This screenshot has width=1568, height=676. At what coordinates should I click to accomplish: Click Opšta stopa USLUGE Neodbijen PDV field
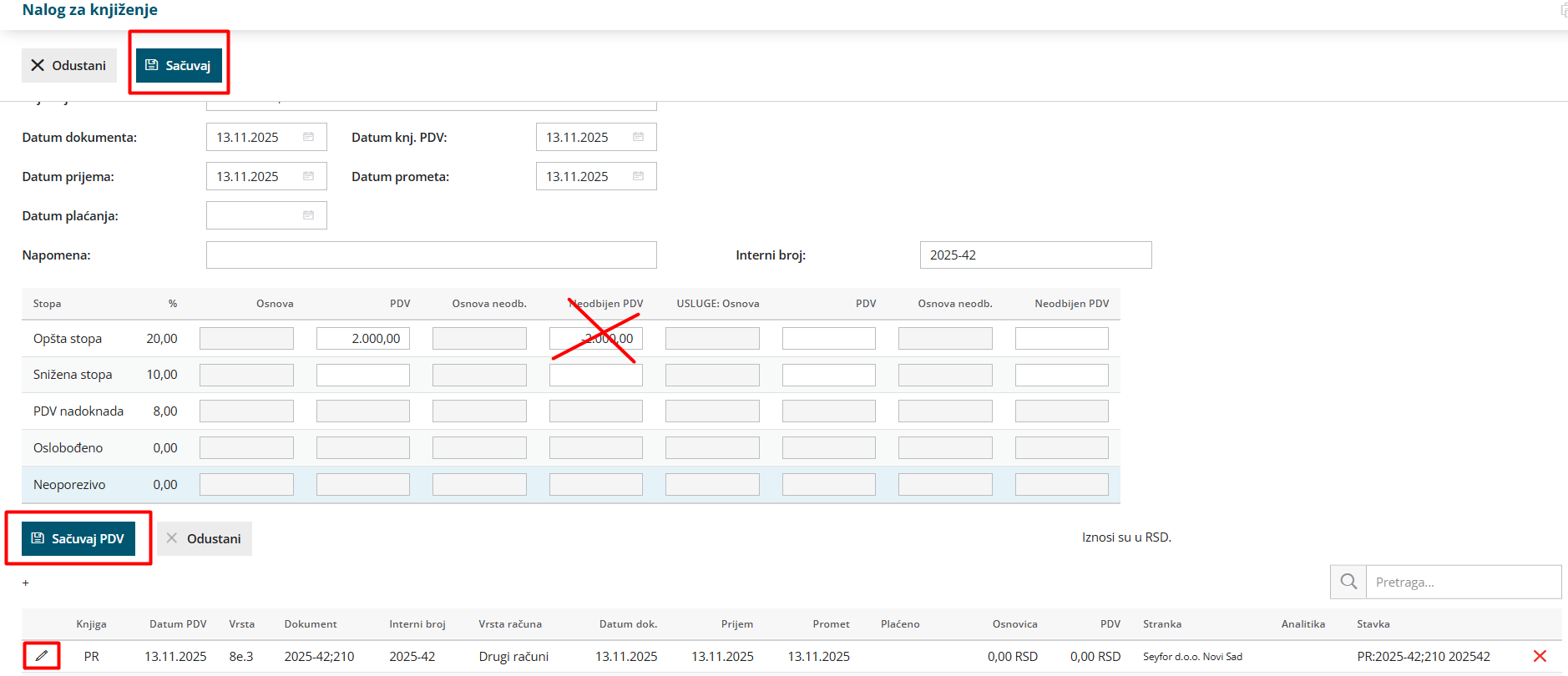click(x=1062, y=338)
